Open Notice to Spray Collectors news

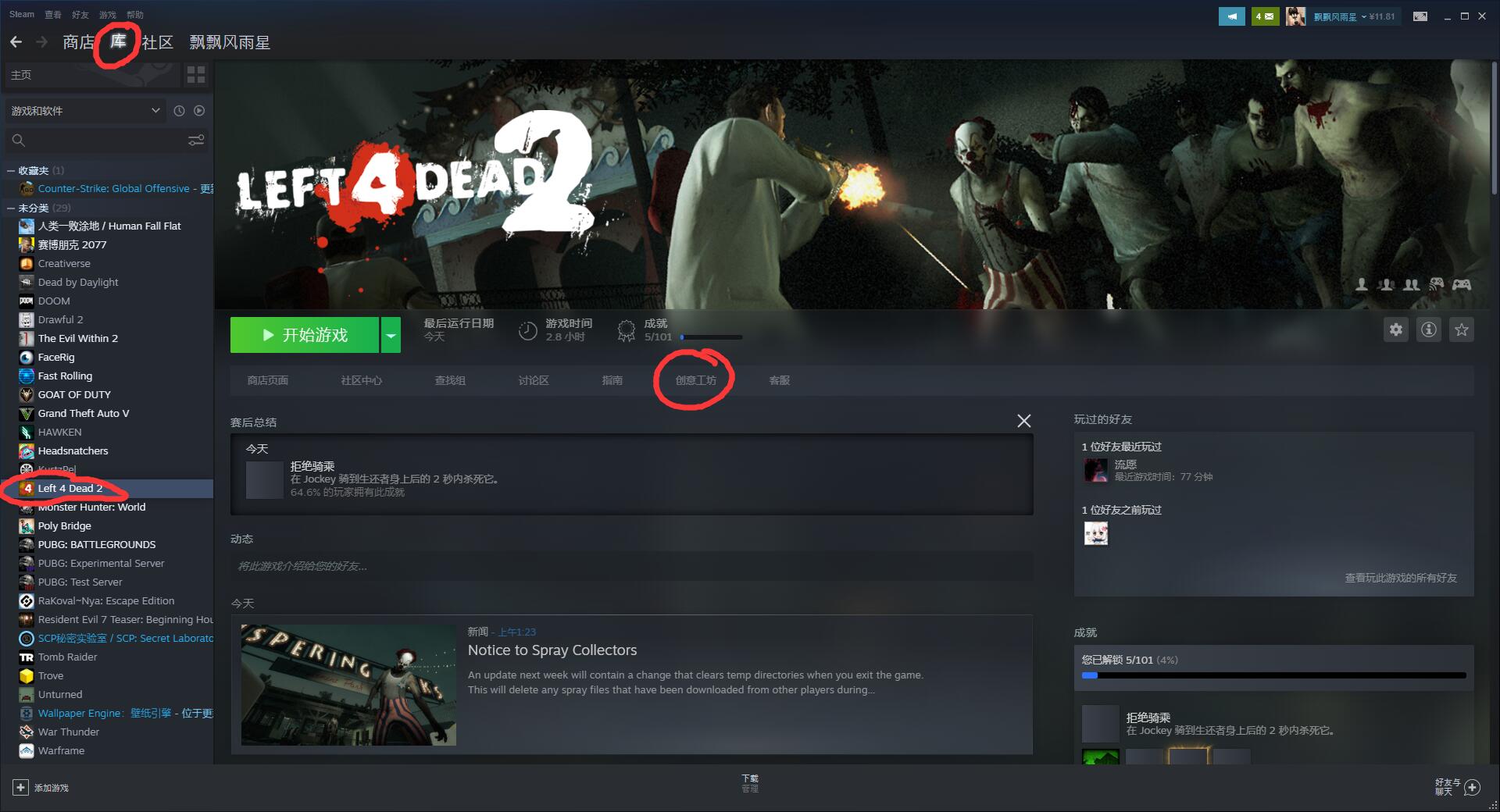pyautogui.click(x=552, y=650)
